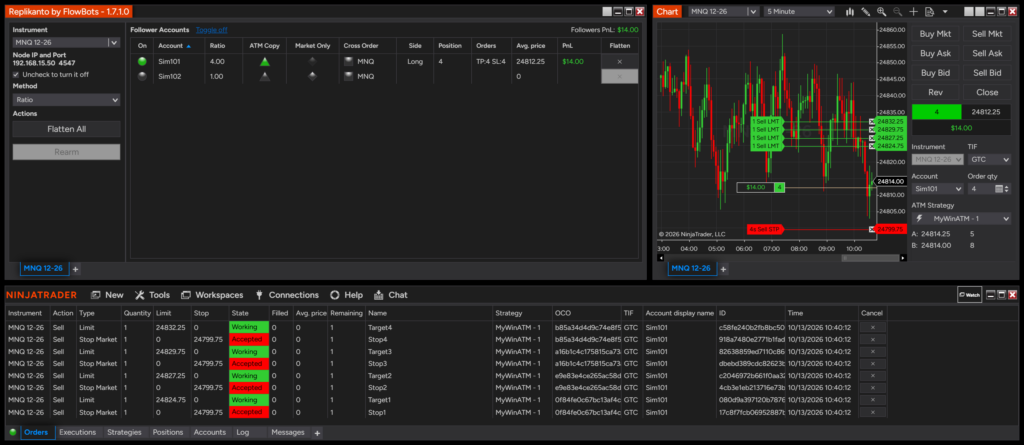The image size is (1024, 445).
Task: Open the chart data series document icon
Action: tap(929, 12)
